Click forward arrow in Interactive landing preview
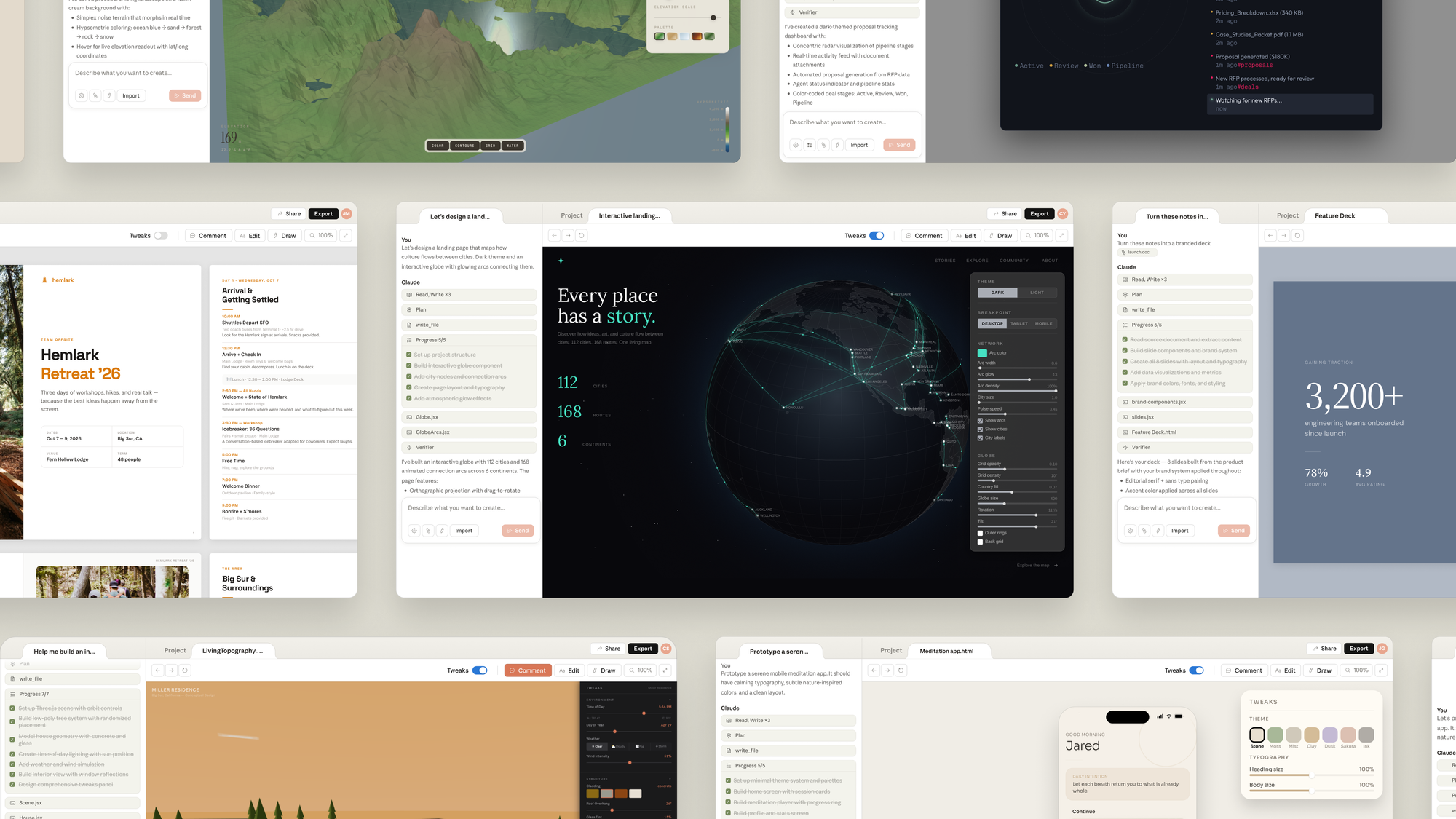The height and width of the screenshot is (819, 1456). [568, 236]
